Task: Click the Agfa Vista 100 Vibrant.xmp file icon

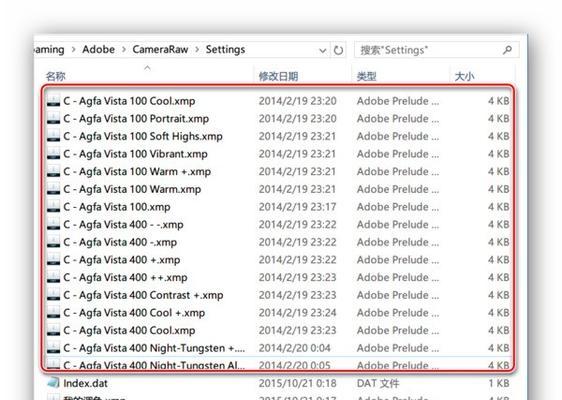Action: pyautogui.click(x=53, y=154)
